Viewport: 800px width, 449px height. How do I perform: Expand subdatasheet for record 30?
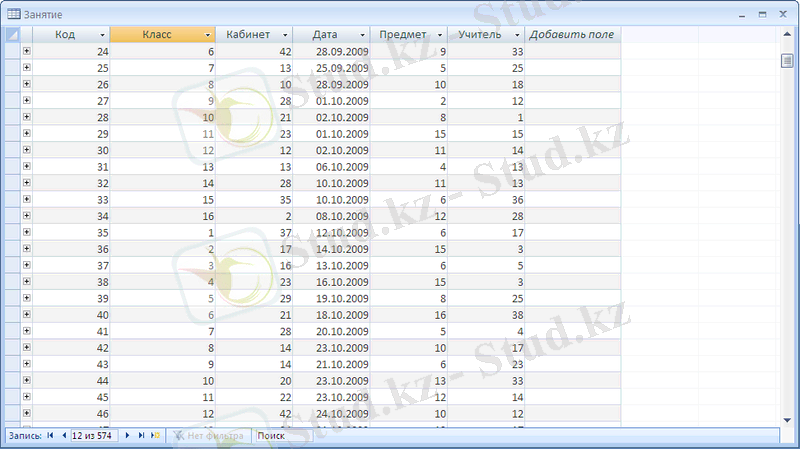click(27, 149)
